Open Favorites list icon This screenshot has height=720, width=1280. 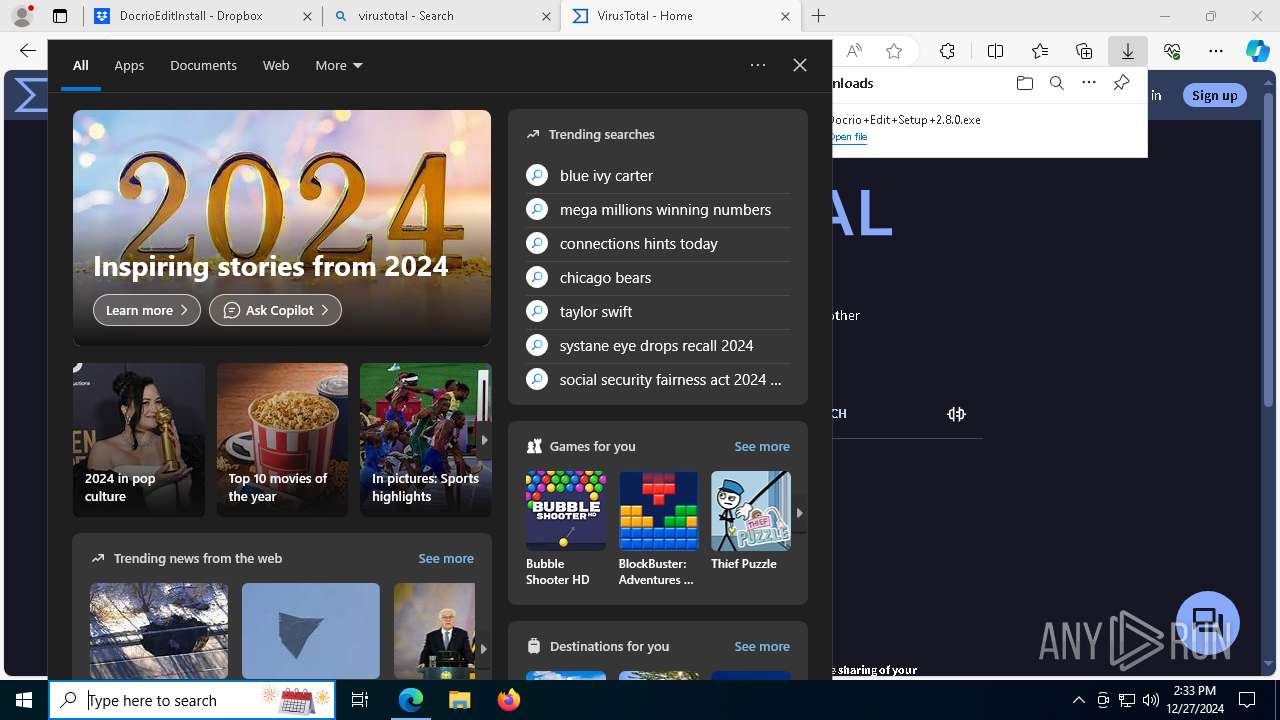[1040, 51]
